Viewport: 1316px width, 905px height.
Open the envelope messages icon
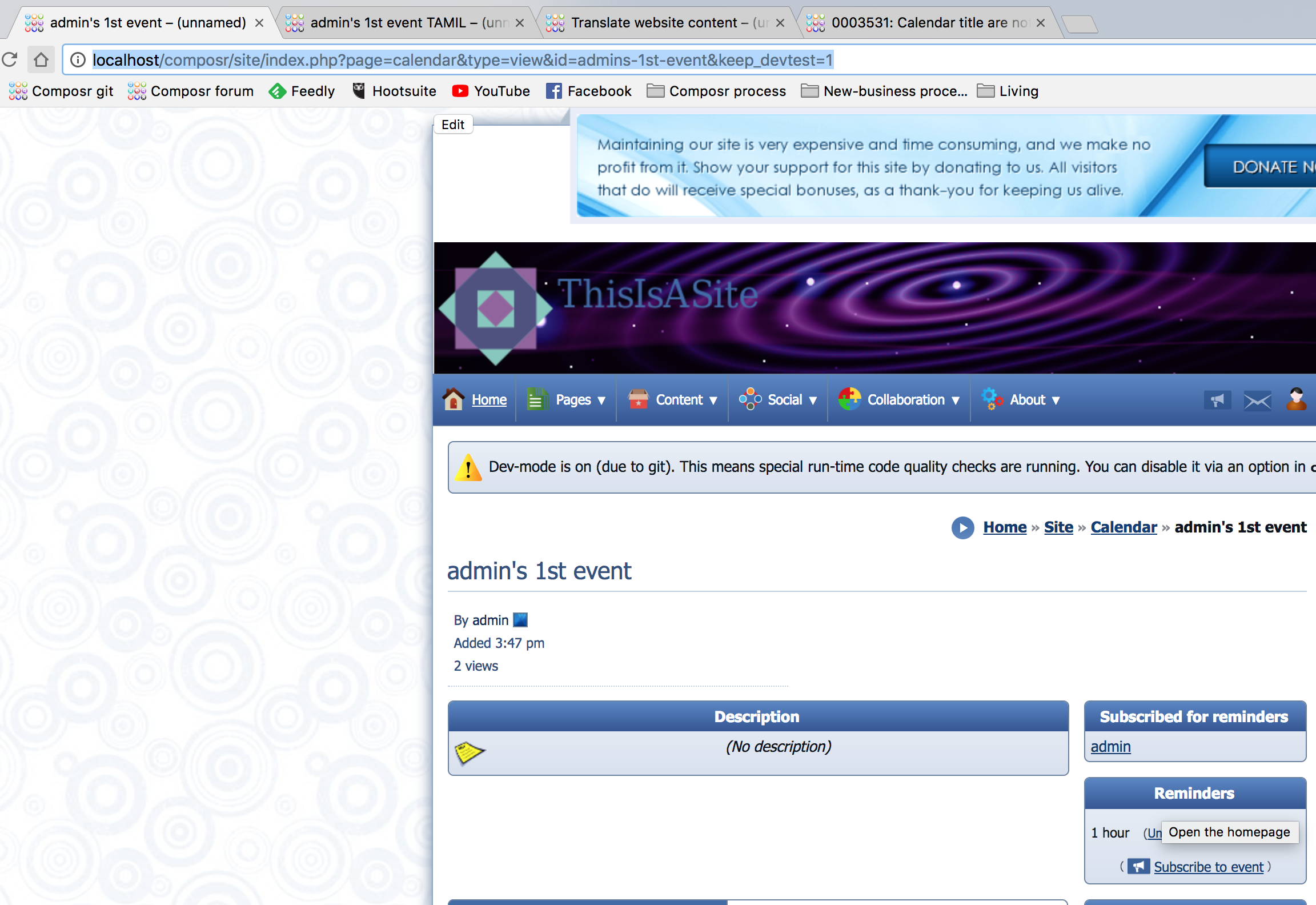[1257, 400]
